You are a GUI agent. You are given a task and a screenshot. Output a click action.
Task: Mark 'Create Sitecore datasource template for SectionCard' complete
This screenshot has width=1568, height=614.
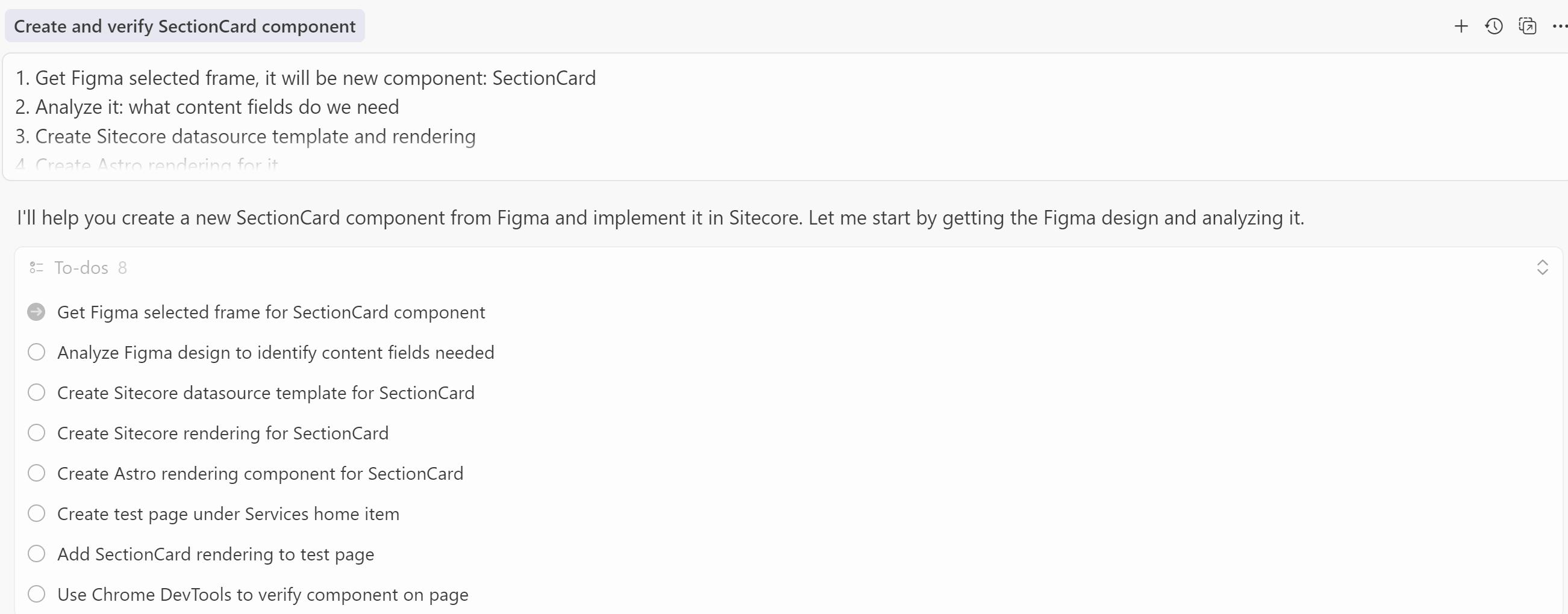[x=36, y=392]
